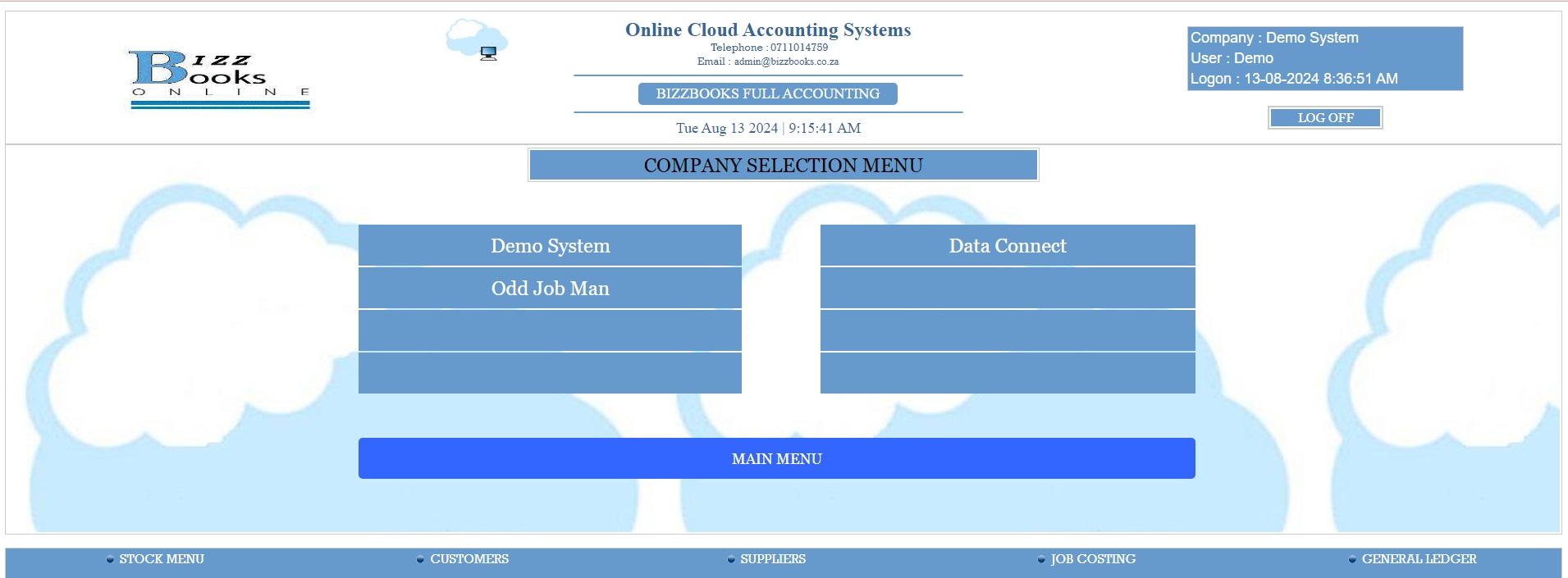Click the BizzBooks Online logo

[x=220, y=79]
